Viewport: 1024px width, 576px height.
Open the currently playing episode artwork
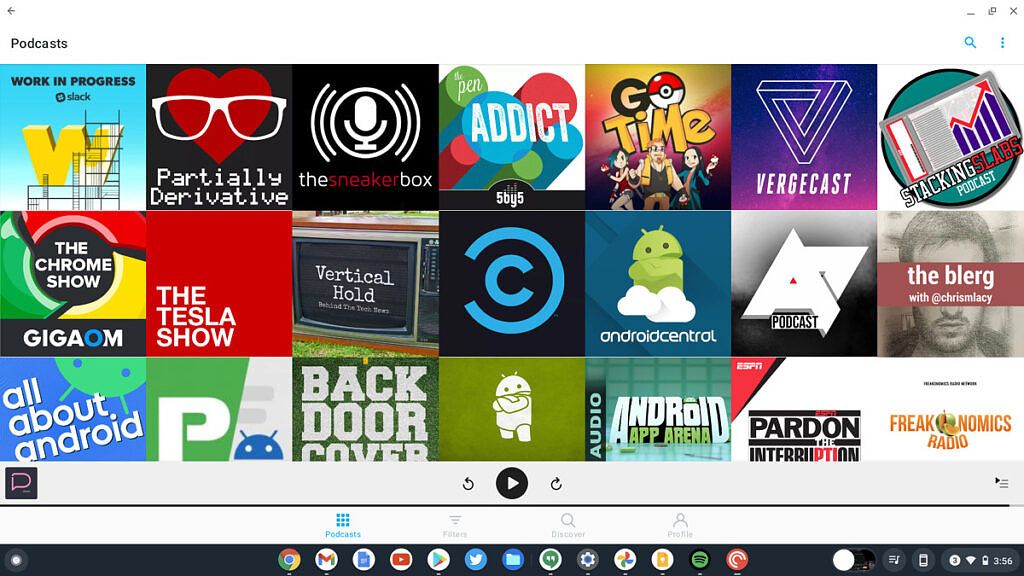coord(21,483)
